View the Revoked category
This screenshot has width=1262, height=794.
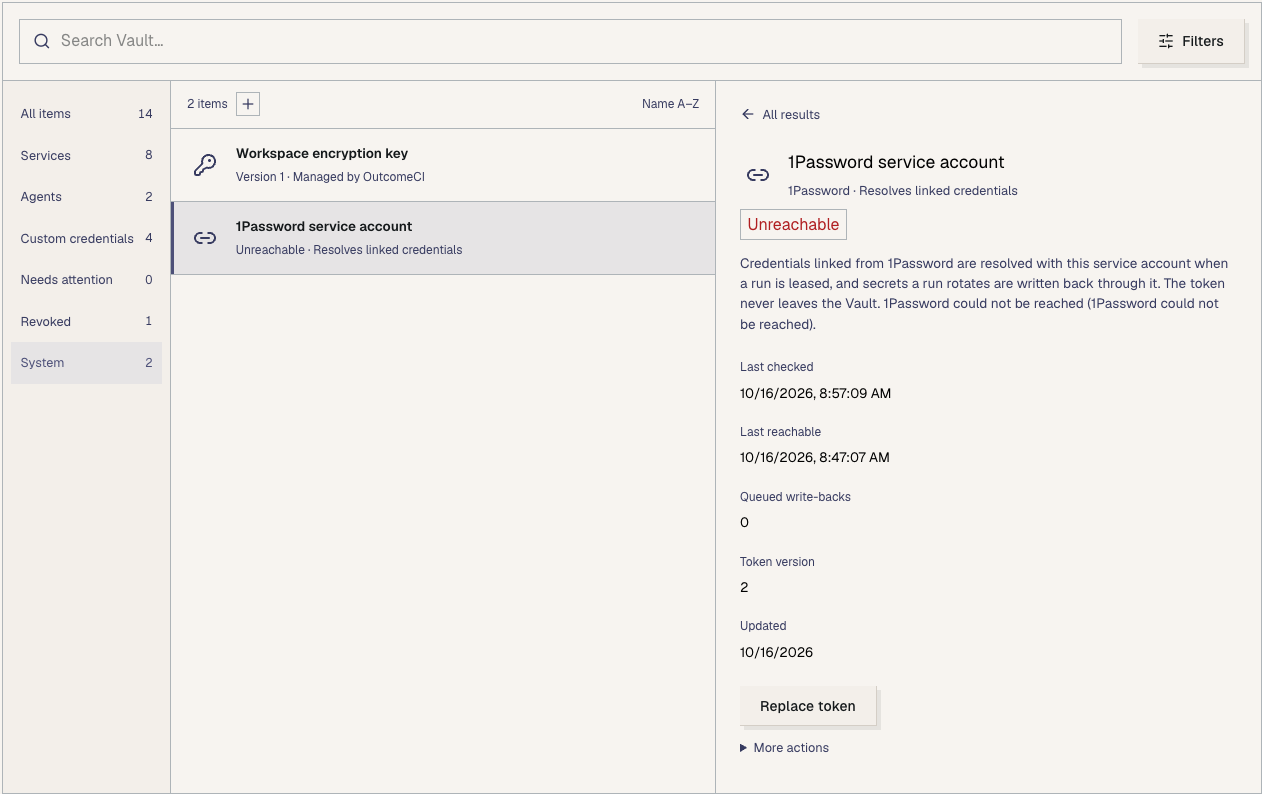[86, 322]
